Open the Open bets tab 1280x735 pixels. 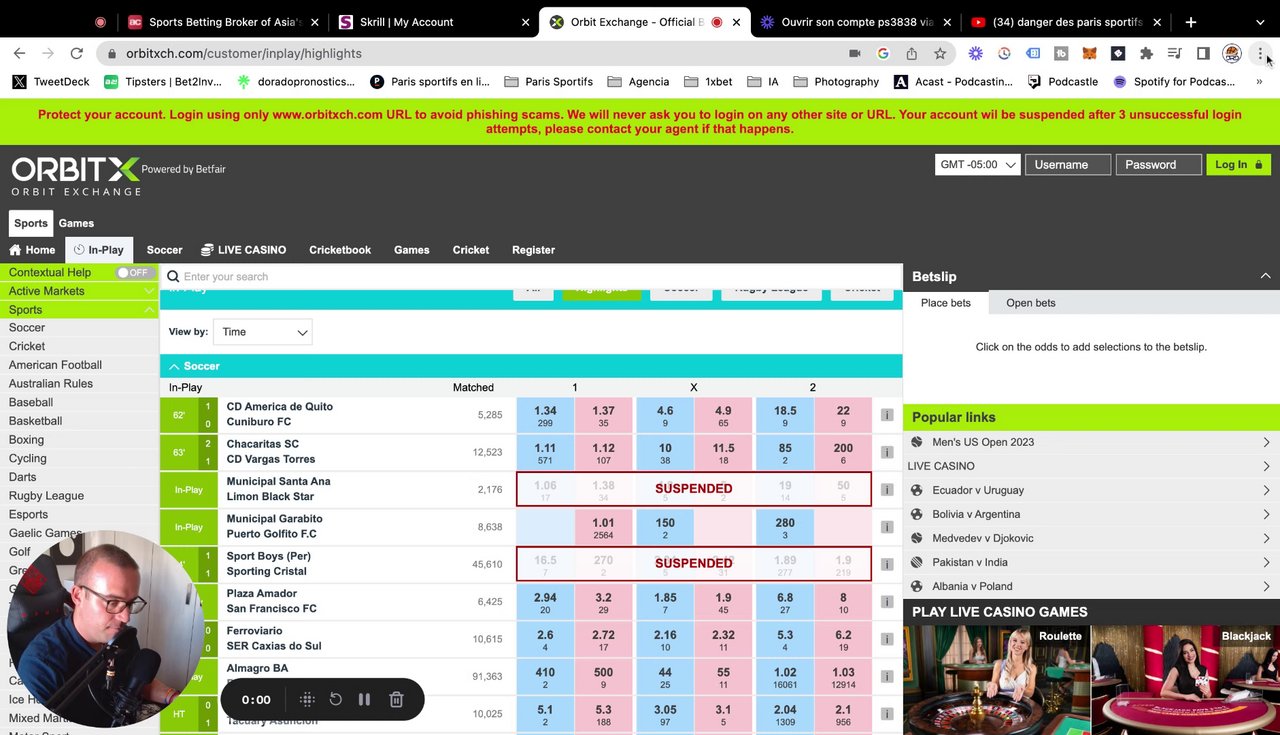tap(1030, 303)
